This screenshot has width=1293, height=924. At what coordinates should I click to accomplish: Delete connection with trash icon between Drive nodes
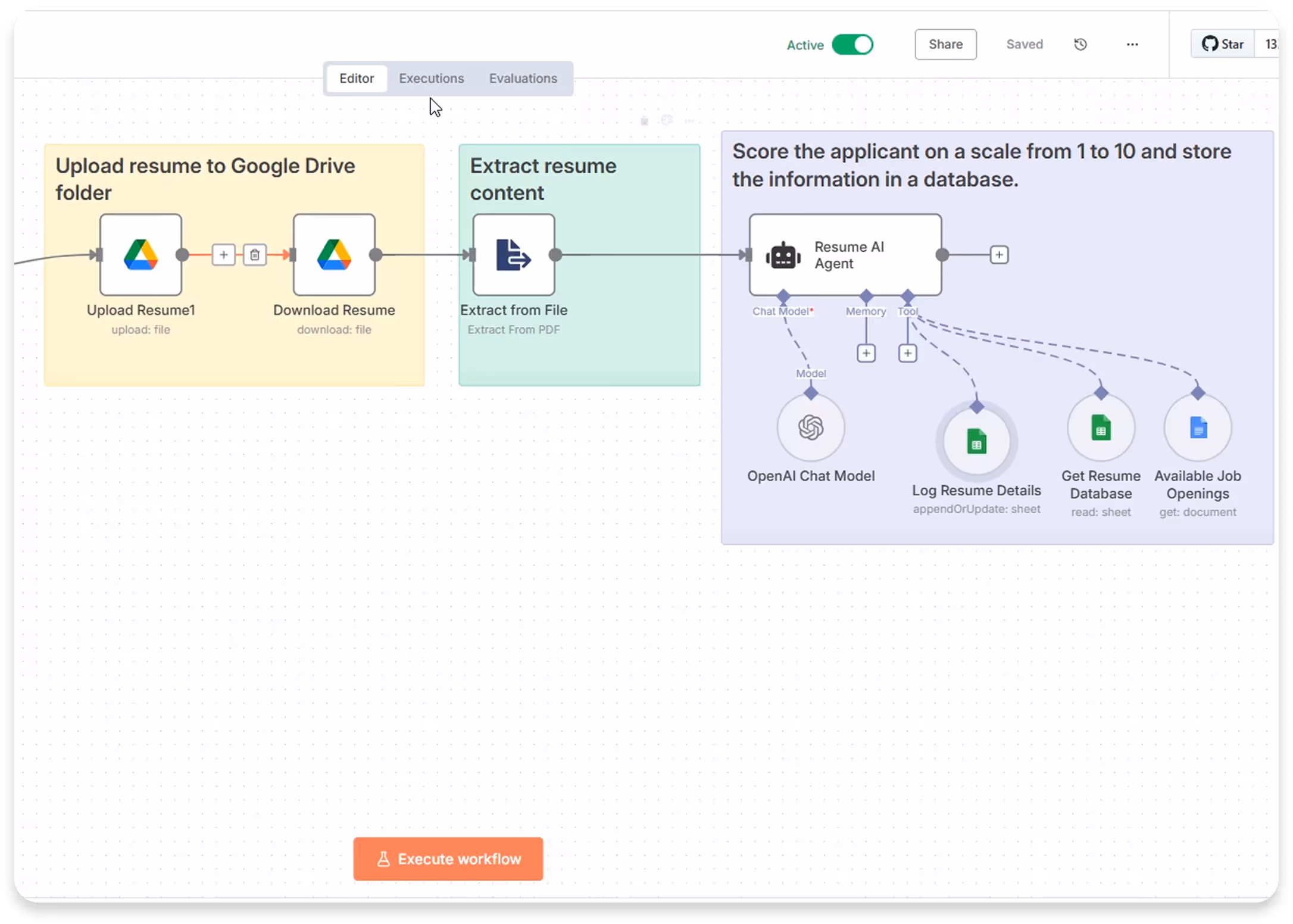(x=255, y=255)
